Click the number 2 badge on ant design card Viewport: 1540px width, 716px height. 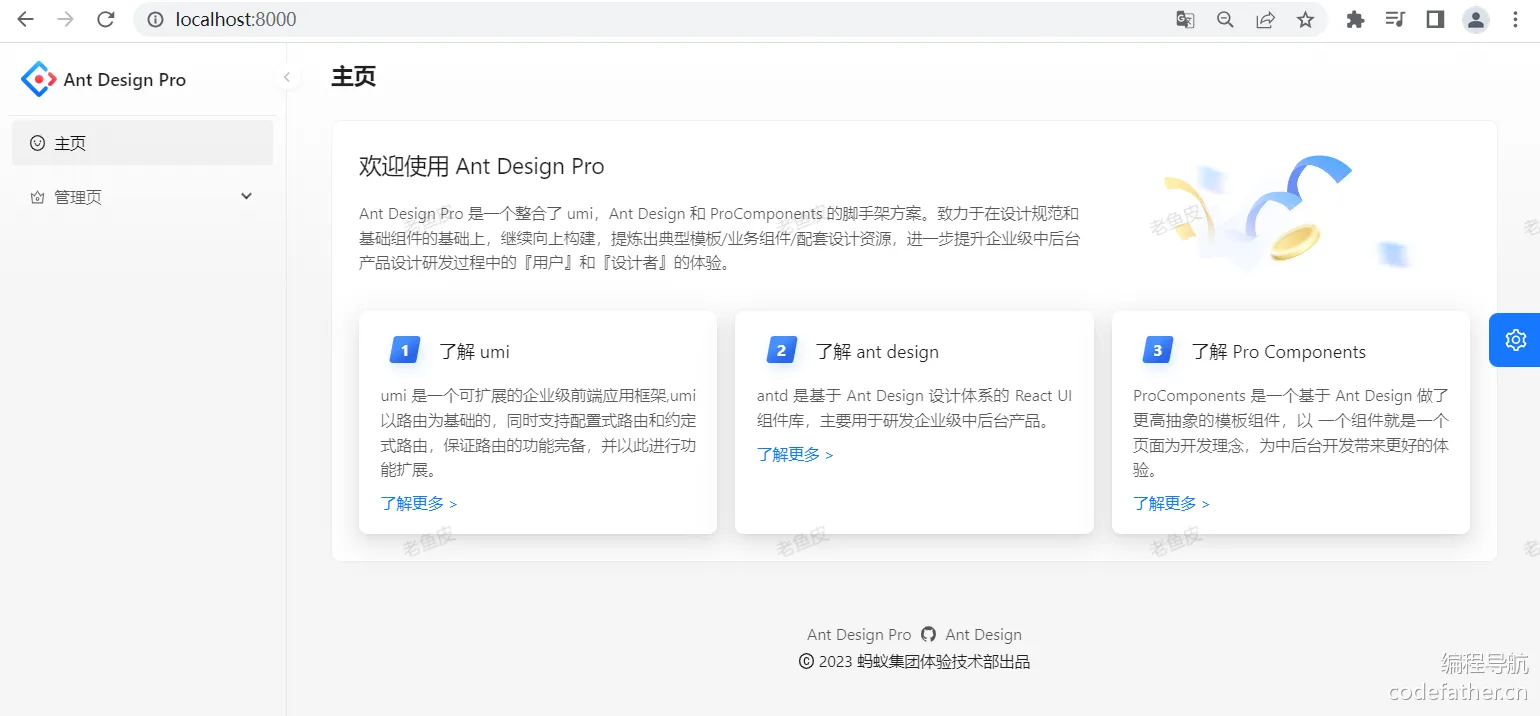click(781, 350)
